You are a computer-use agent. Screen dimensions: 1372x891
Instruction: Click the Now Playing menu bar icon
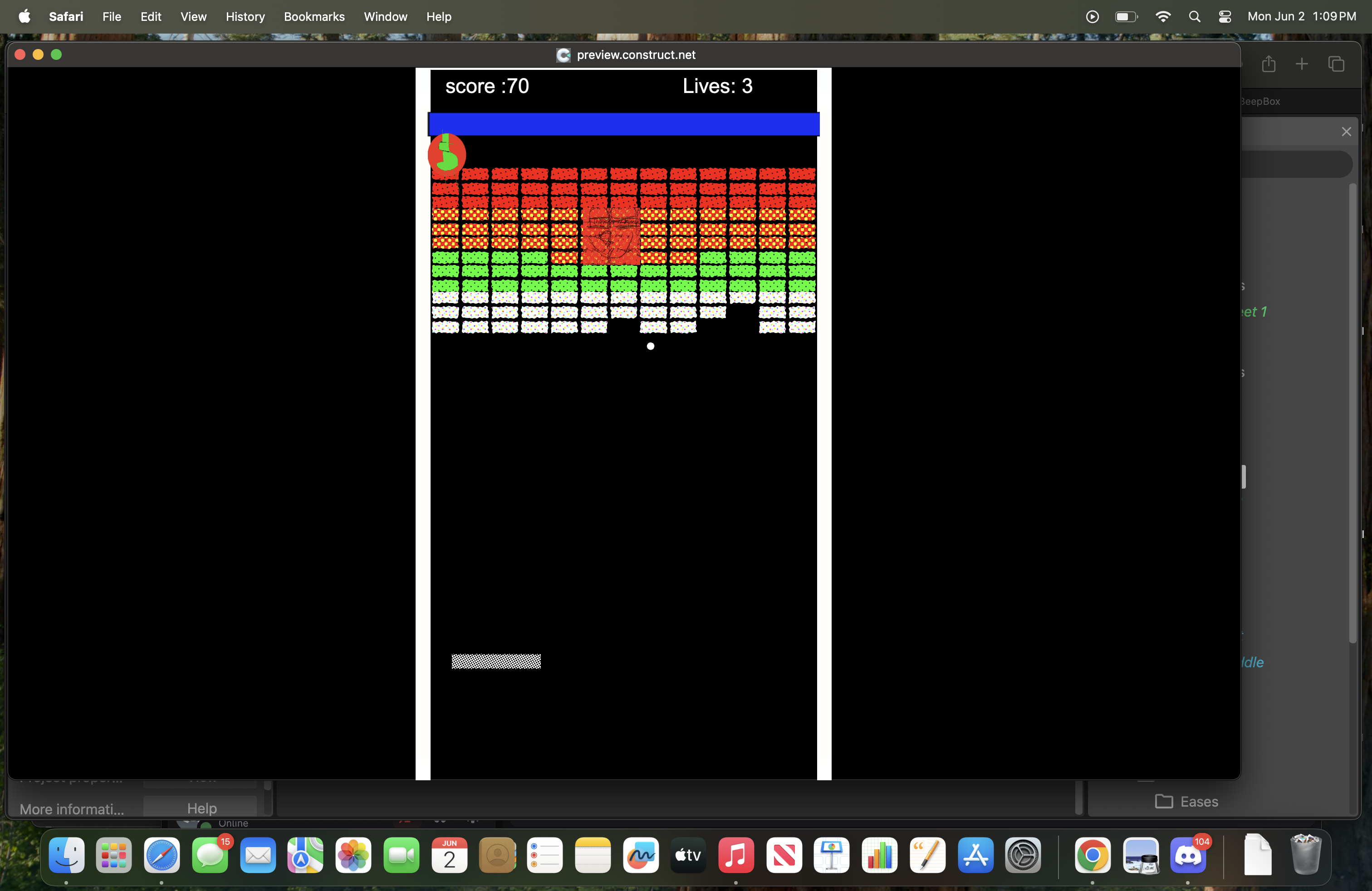point(1092,17)
